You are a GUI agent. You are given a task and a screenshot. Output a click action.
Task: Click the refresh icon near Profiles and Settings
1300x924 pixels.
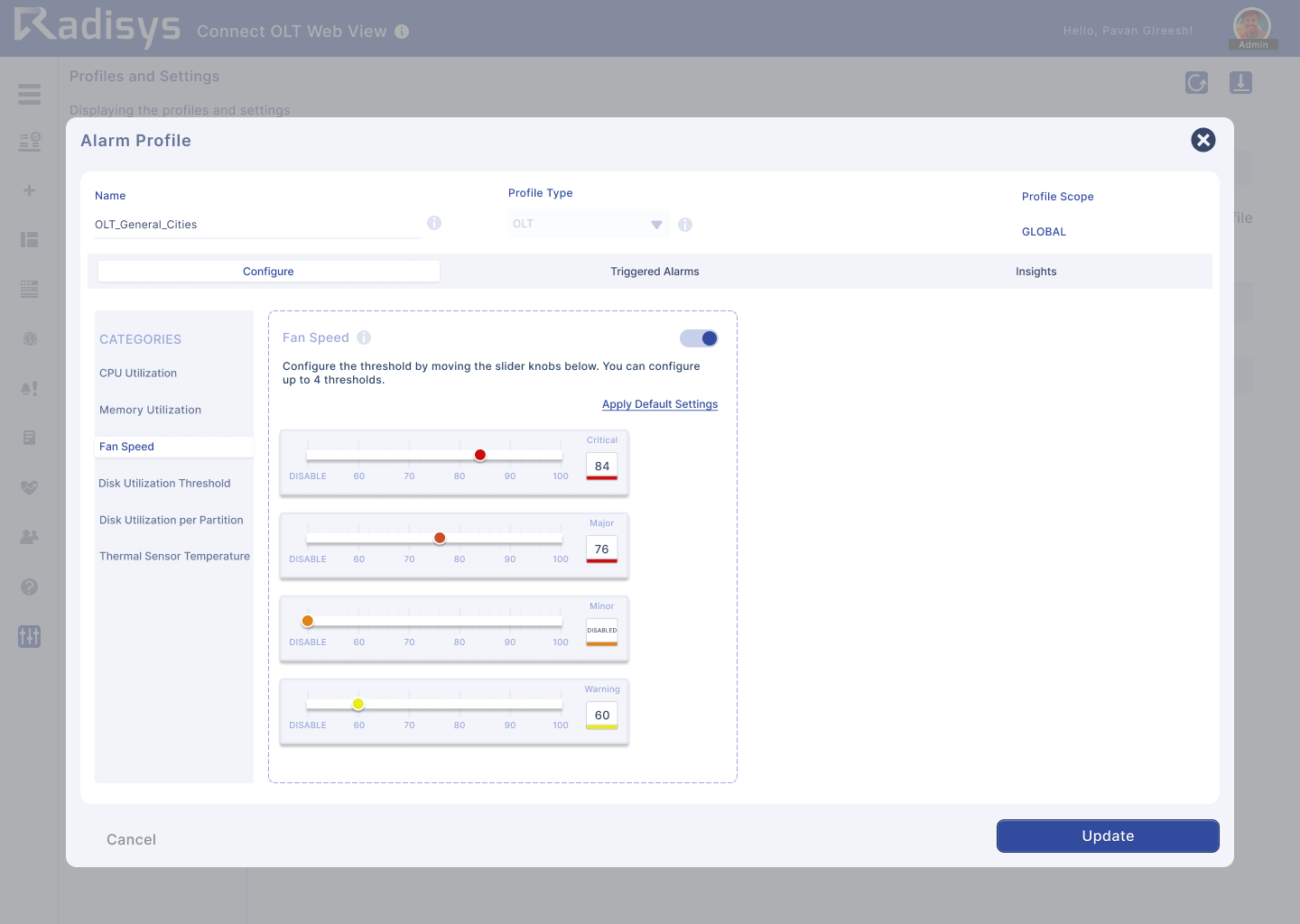(1196, 83)
